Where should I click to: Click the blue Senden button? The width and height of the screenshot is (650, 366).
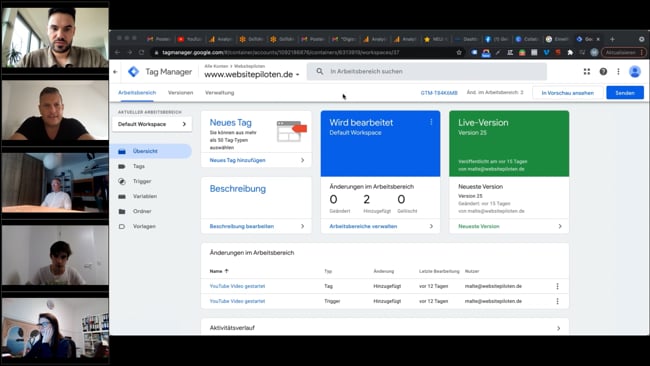[x=625, y=93]
